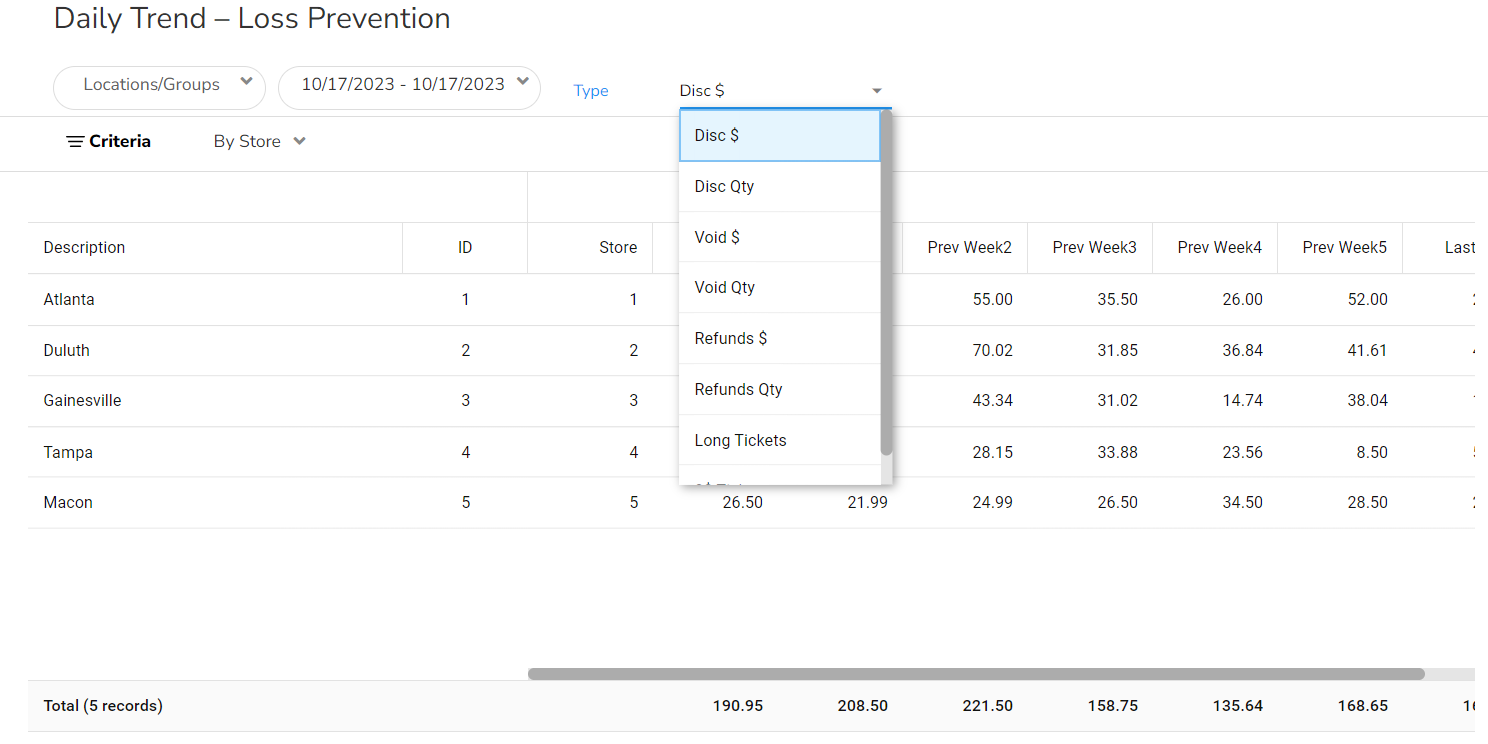
Task: Click the horizontal table scrollbar
Action: pyautogui.click(x=975, y=674)
